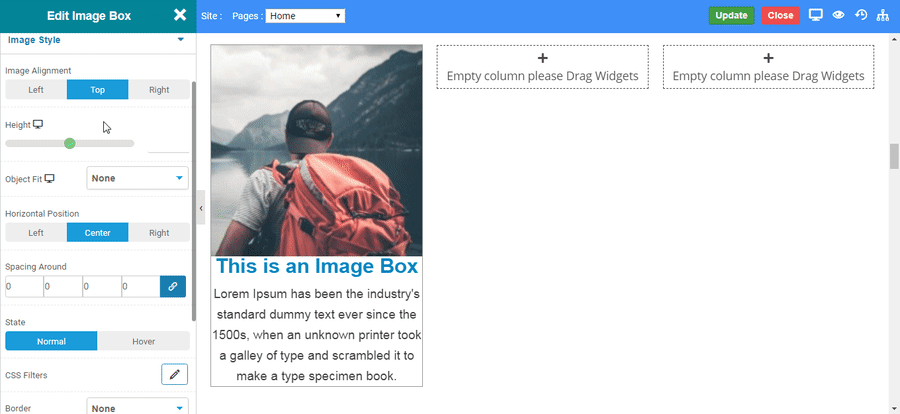Switch State to Normal

pyautogui.click(x=52, y=341)
